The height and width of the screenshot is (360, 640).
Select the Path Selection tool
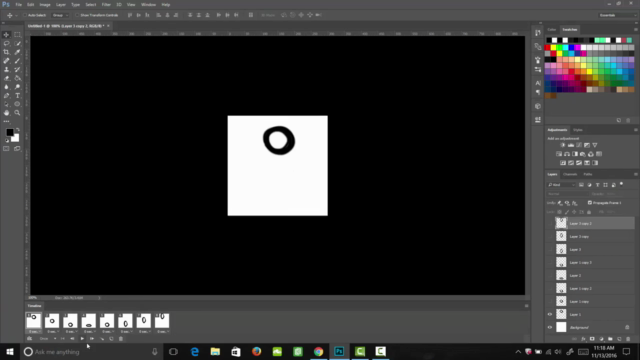click(6, 104)
